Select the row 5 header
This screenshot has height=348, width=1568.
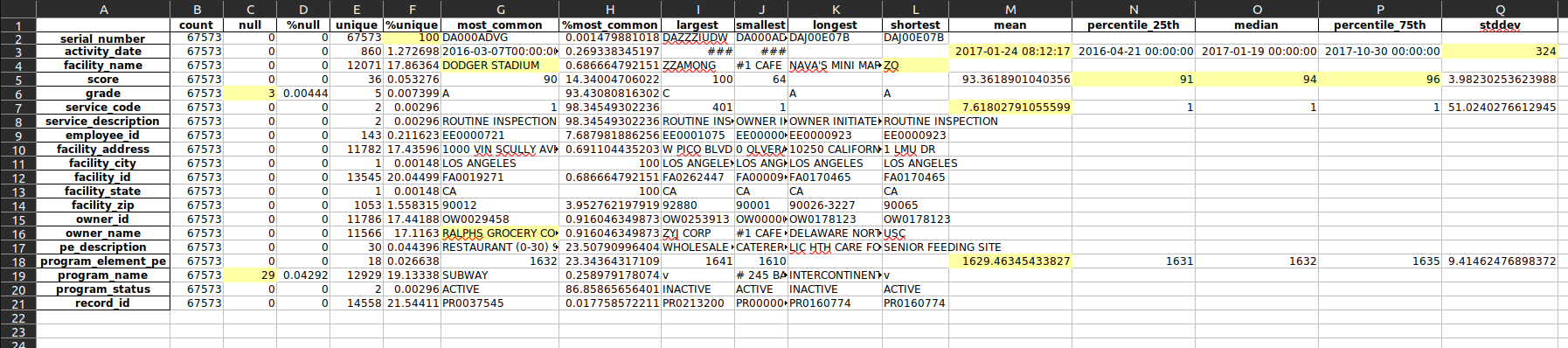tap(17, 80)
